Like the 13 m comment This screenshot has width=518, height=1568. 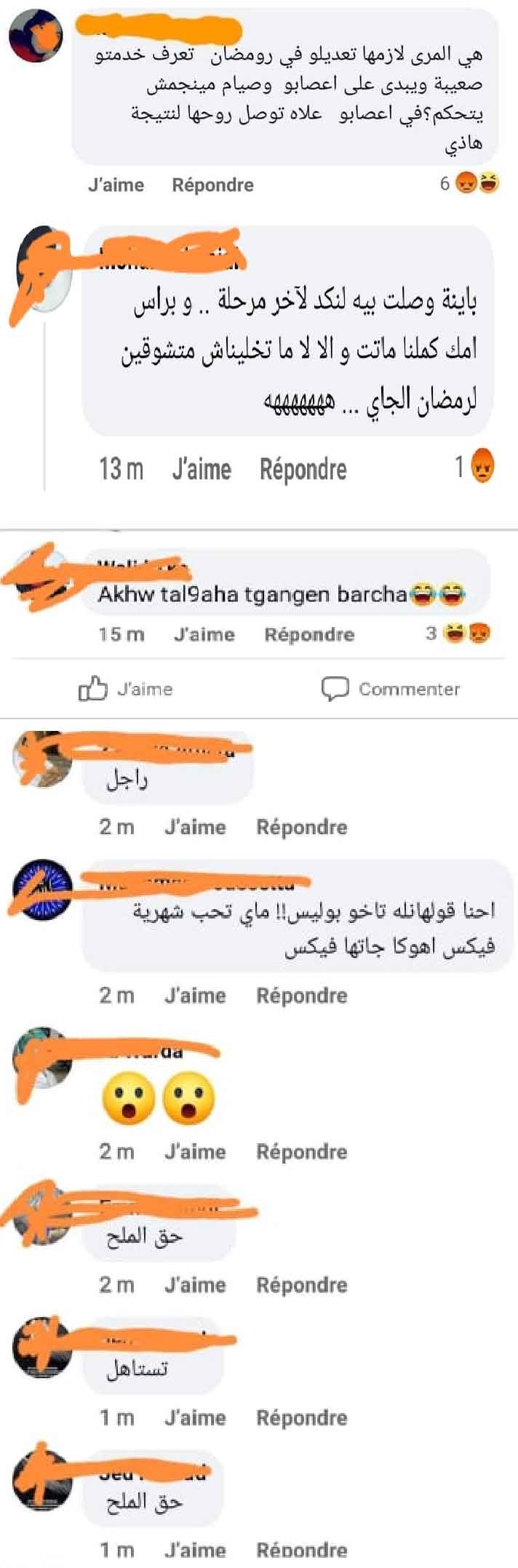coord(202,469)
